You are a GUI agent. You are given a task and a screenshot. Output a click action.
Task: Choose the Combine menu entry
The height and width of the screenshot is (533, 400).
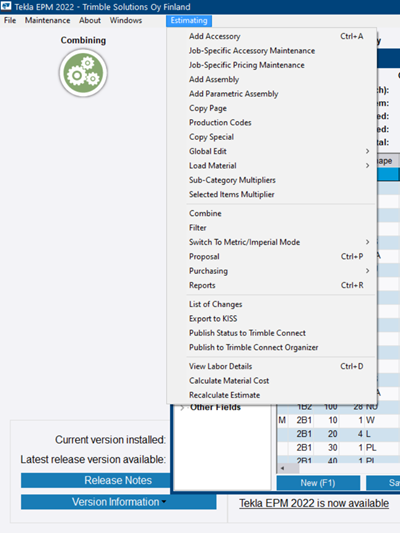click(272, 213)
